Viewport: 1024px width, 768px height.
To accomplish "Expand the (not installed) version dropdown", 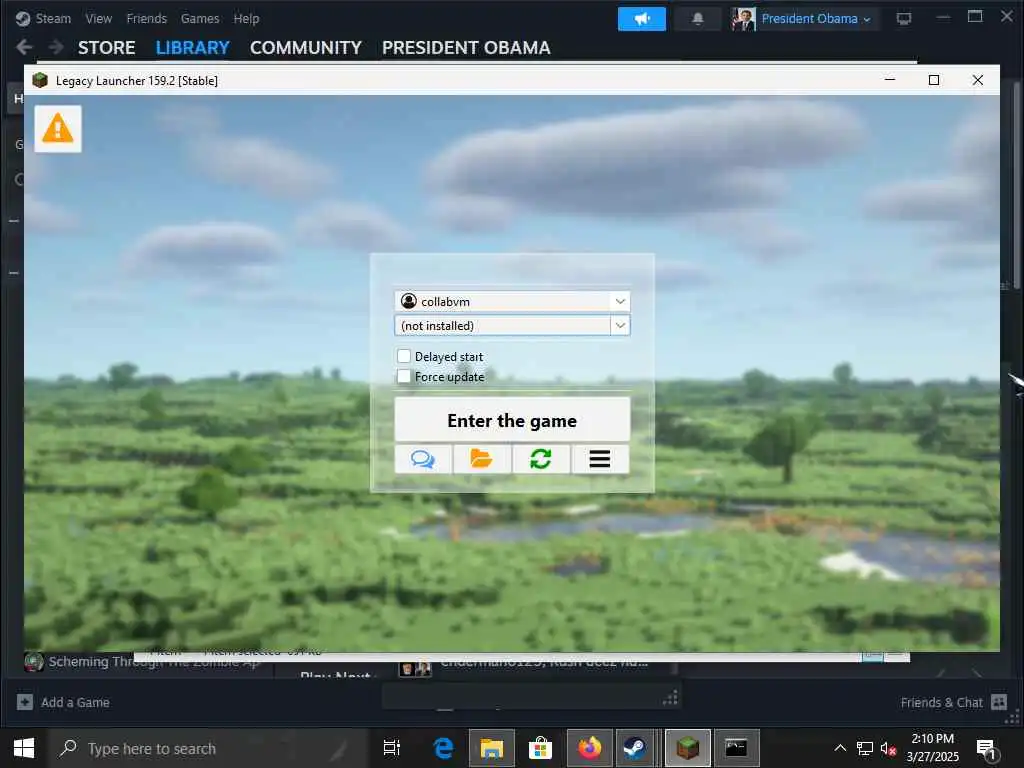I will click(x=620, y=325).
